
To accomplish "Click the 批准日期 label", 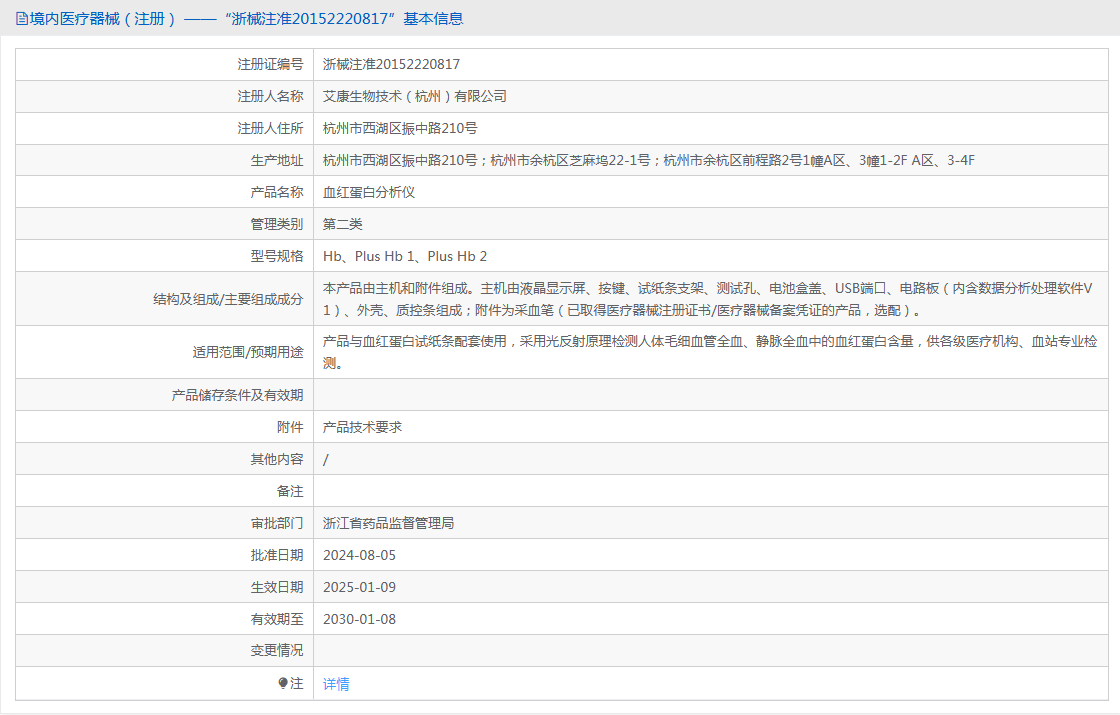I will [276, 556].
